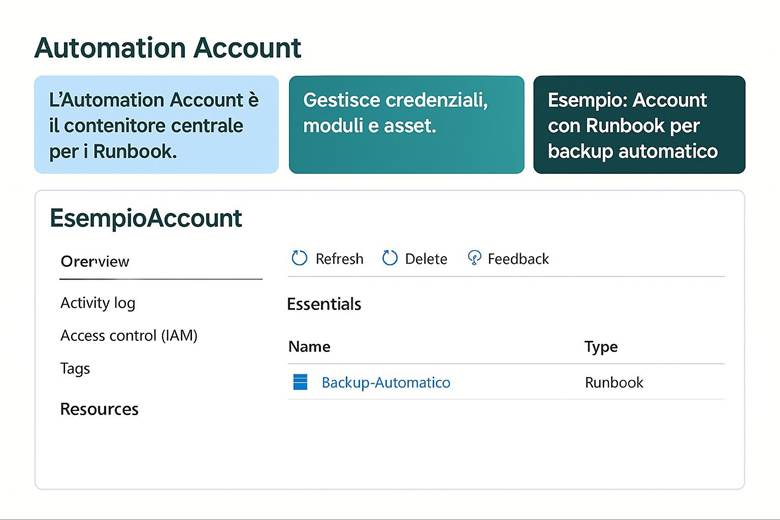Click the EsempioAccount title heading
Image resolution: width=780 pixels, height=520 pixels.
pos(146,218)
